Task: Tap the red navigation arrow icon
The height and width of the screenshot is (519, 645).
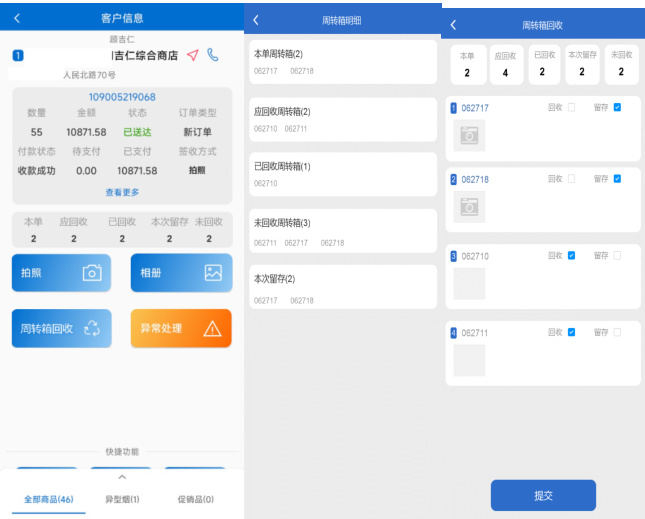Action: (x=193, y=55)
